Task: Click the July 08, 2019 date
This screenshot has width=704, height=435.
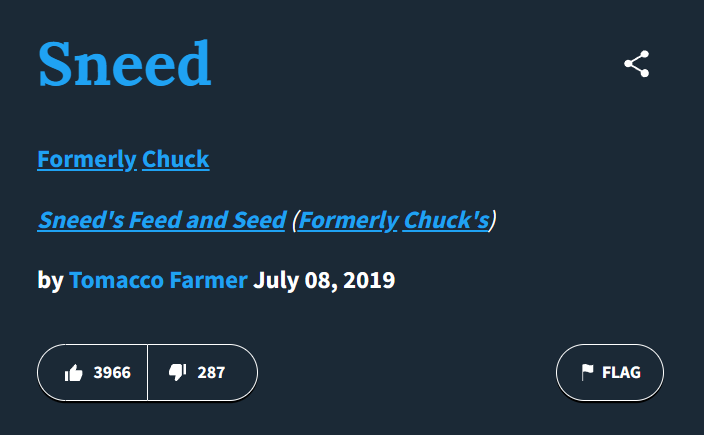Action: [x=324, y=281]
